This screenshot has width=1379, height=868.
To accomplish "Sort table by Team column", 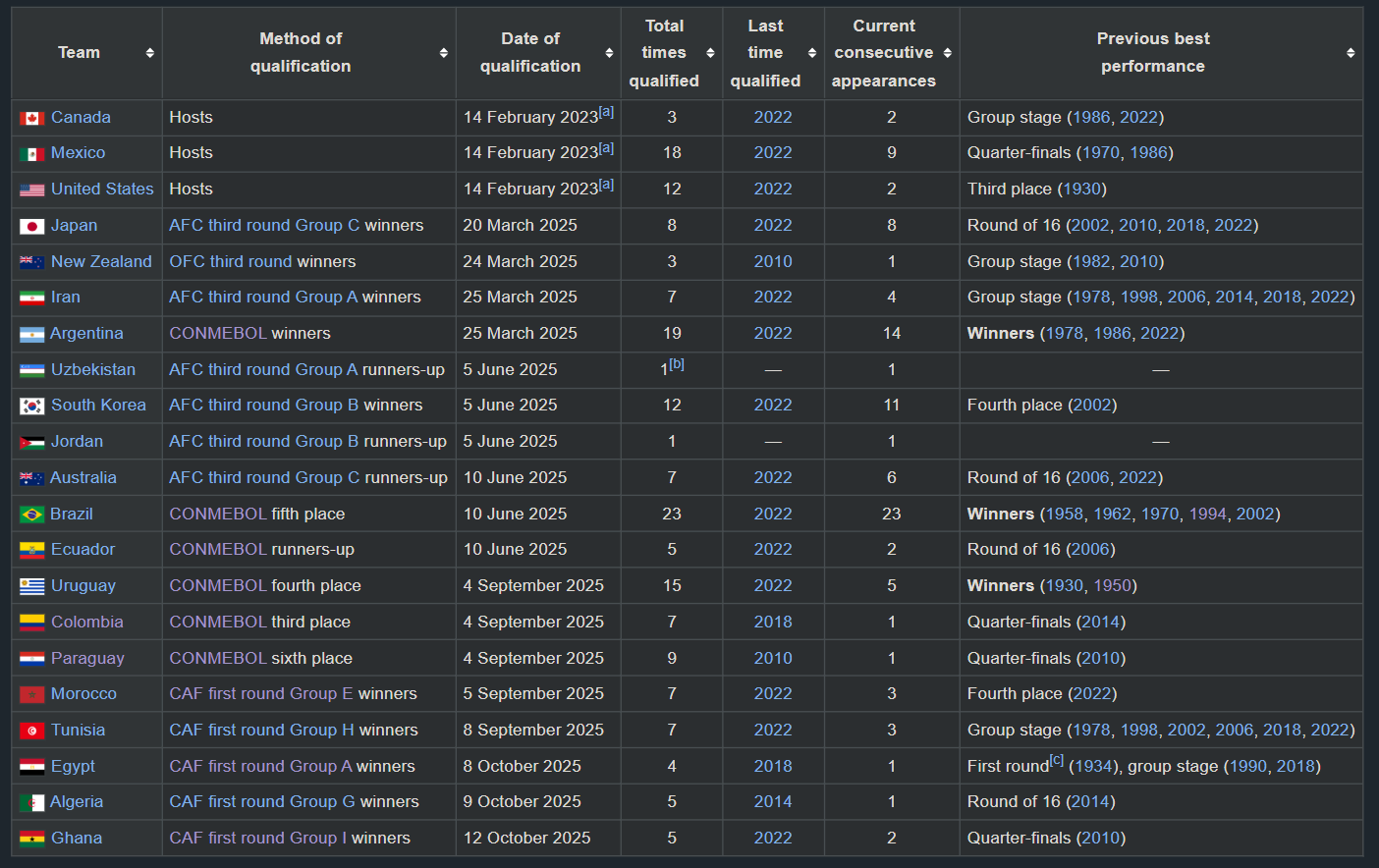I will tap(149, 53).
